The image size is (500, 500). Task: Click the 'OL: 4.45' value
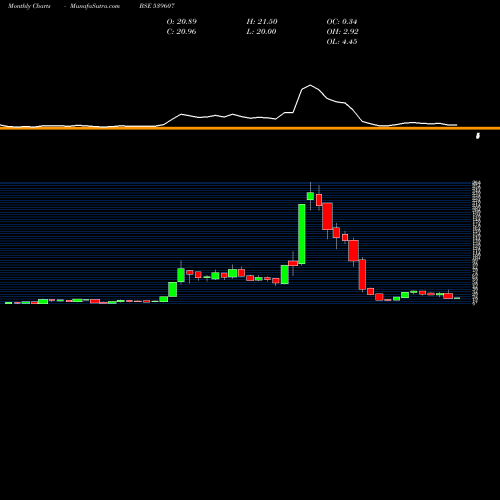[x=342, y=42]
